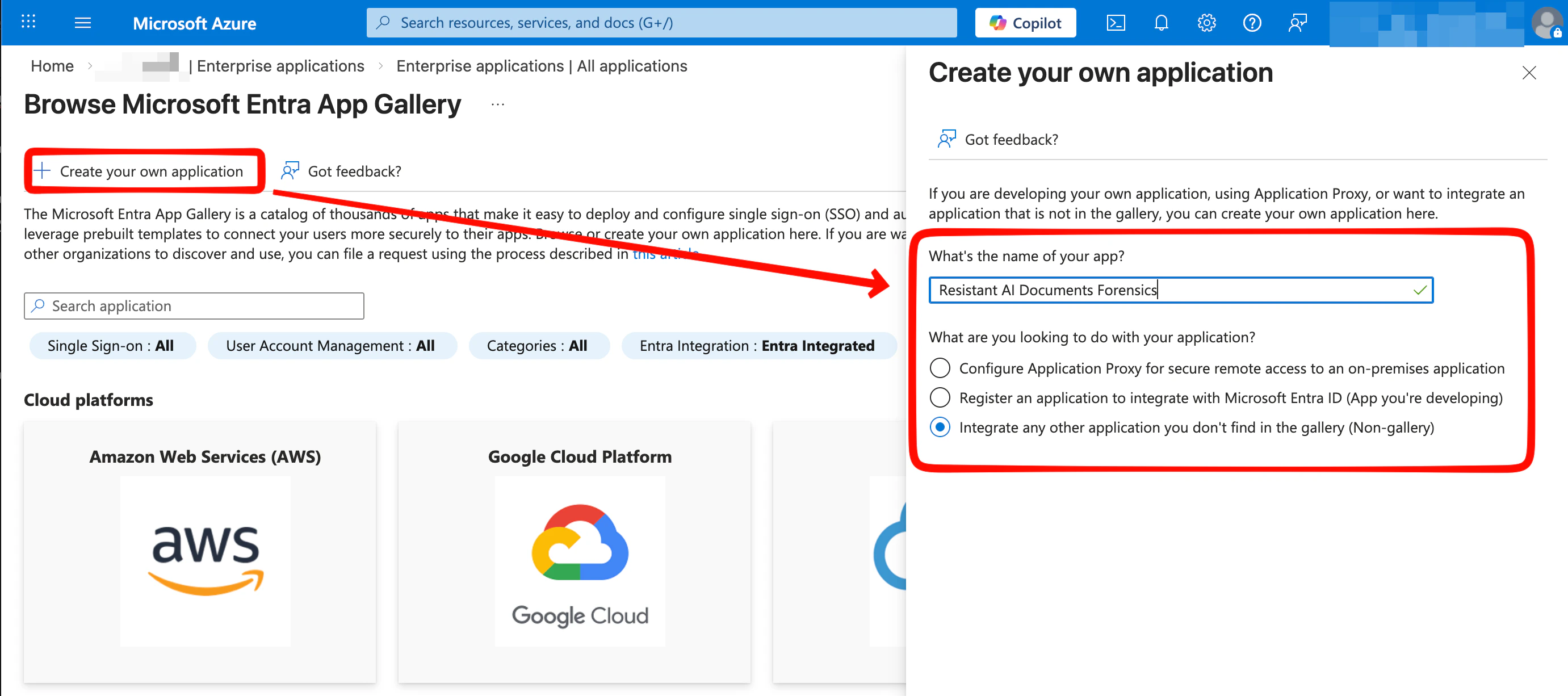This screenshot has width=1568, height=696.
Task: Open the hamburger portal menu
Action: 82,23
